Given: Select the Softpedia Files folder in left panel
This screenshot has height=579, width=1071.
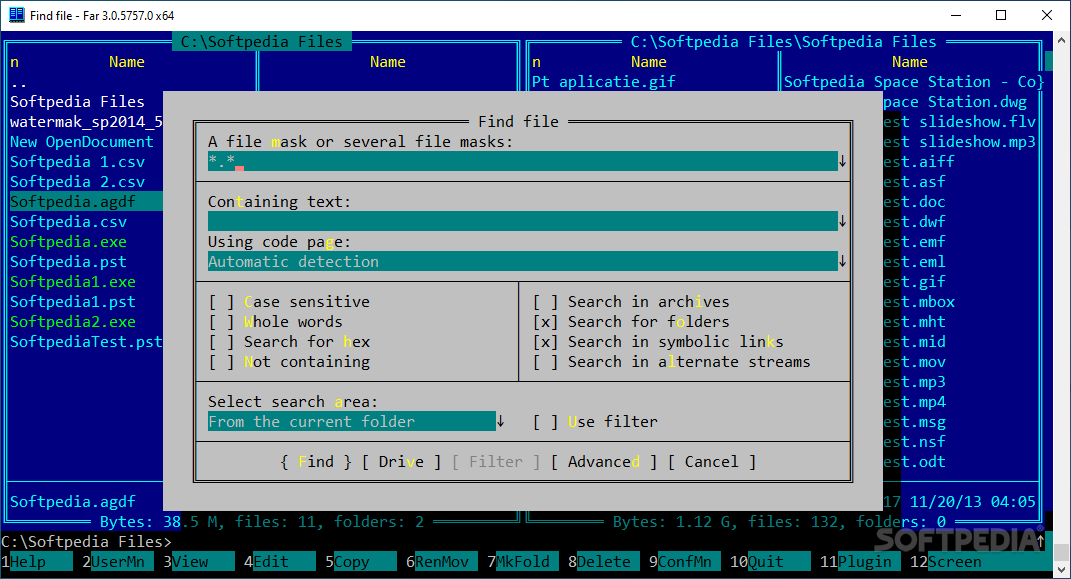Looking at the screenshot, I should coord(77,102).
